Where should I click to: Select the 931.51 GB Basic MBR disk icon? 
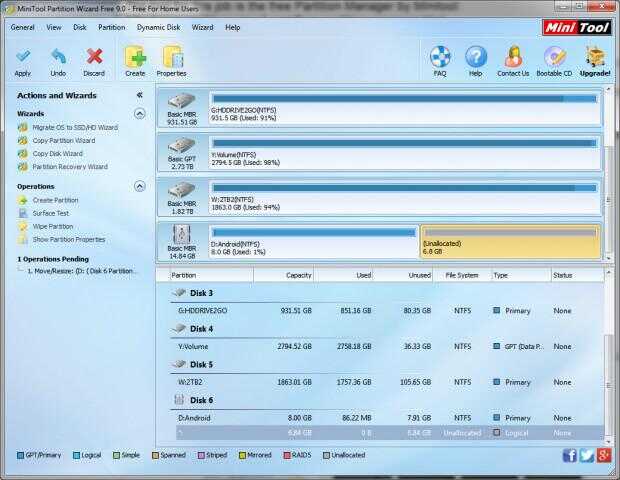182,101
